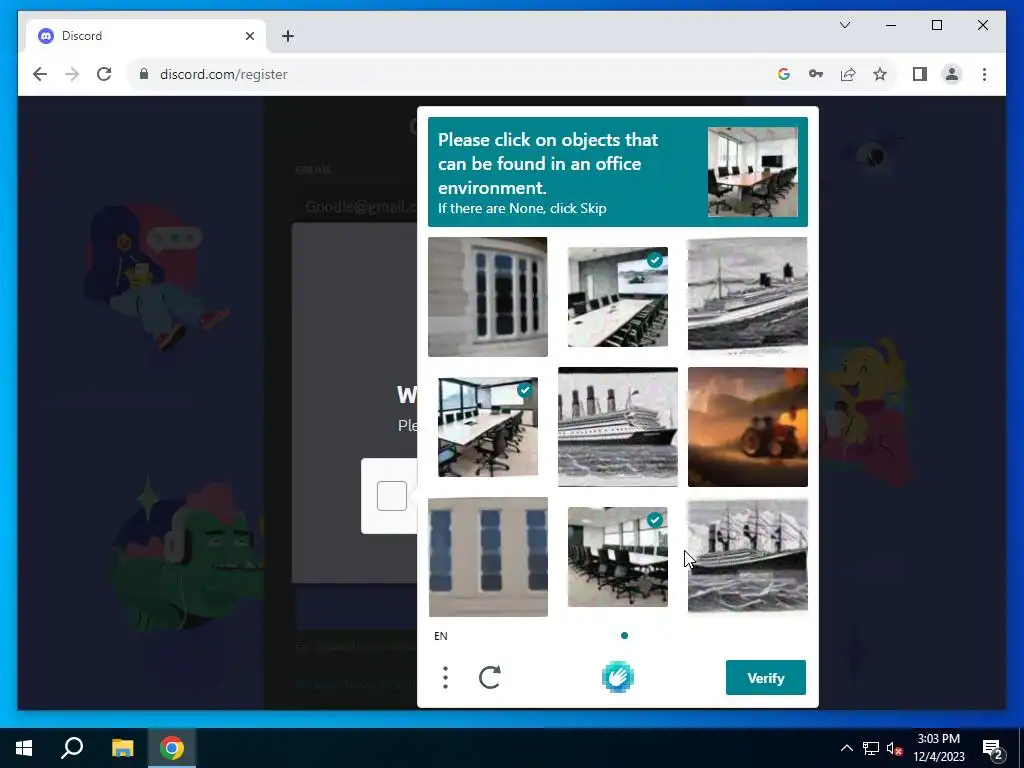1024x768 pixels.
Task: Click the forward navigation arrow
Action: [x=72, y=74]
